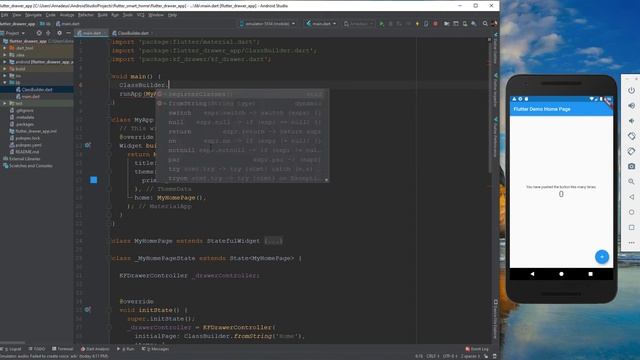Click the green Run app icon in toolbar
This screenshot has width=640, height=360.
point(381,24)
